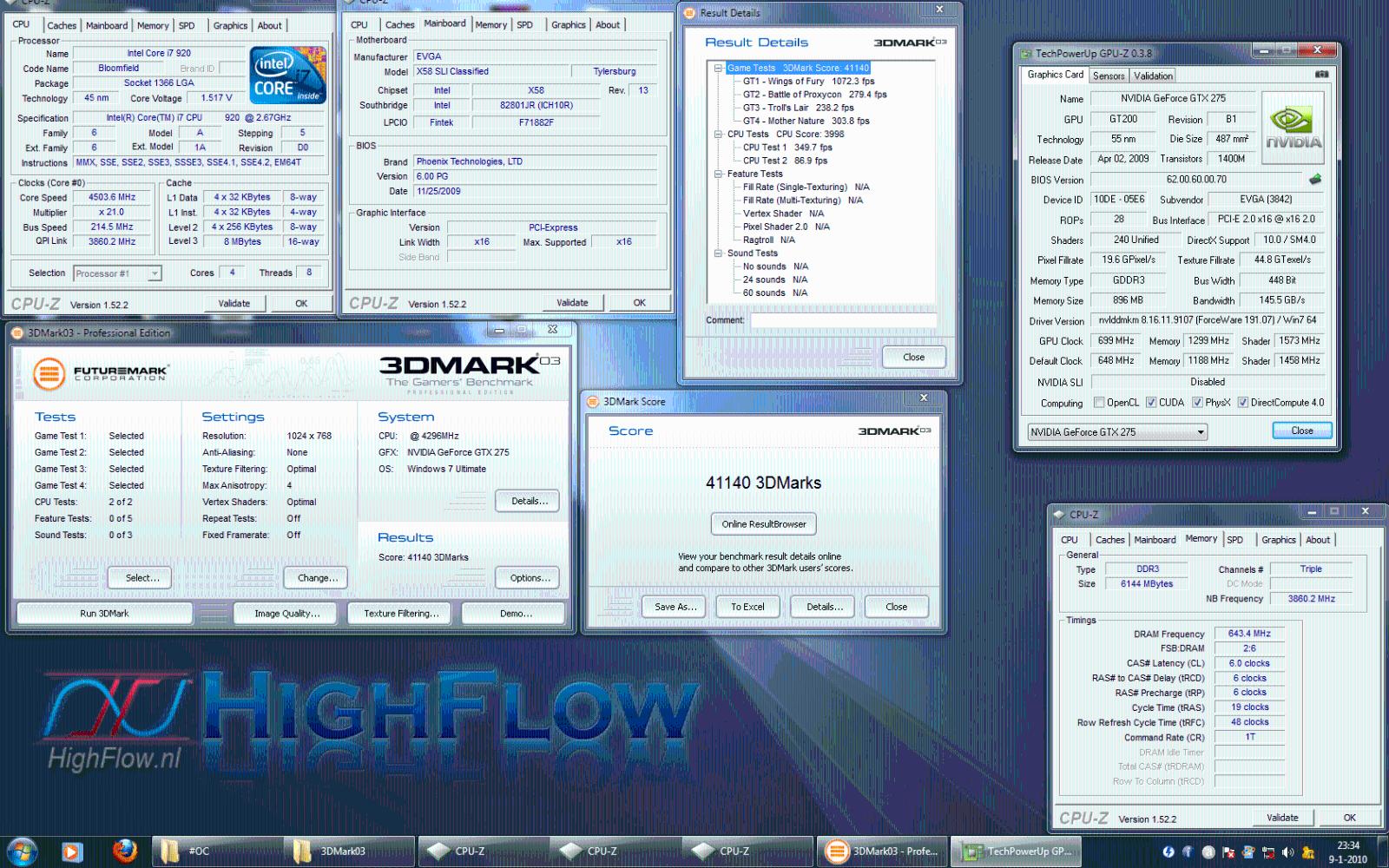Open Online ResultBrowser
The width and height of the screenshot is (1389, 868).
(x=764, y=524)
